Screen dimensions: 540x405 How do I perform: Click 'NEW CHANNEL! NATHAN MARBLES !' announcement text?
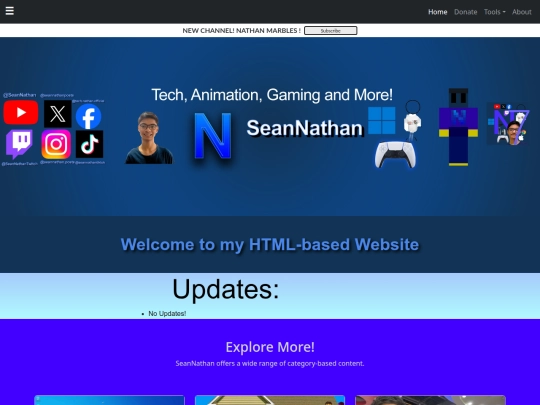[241, 31]
